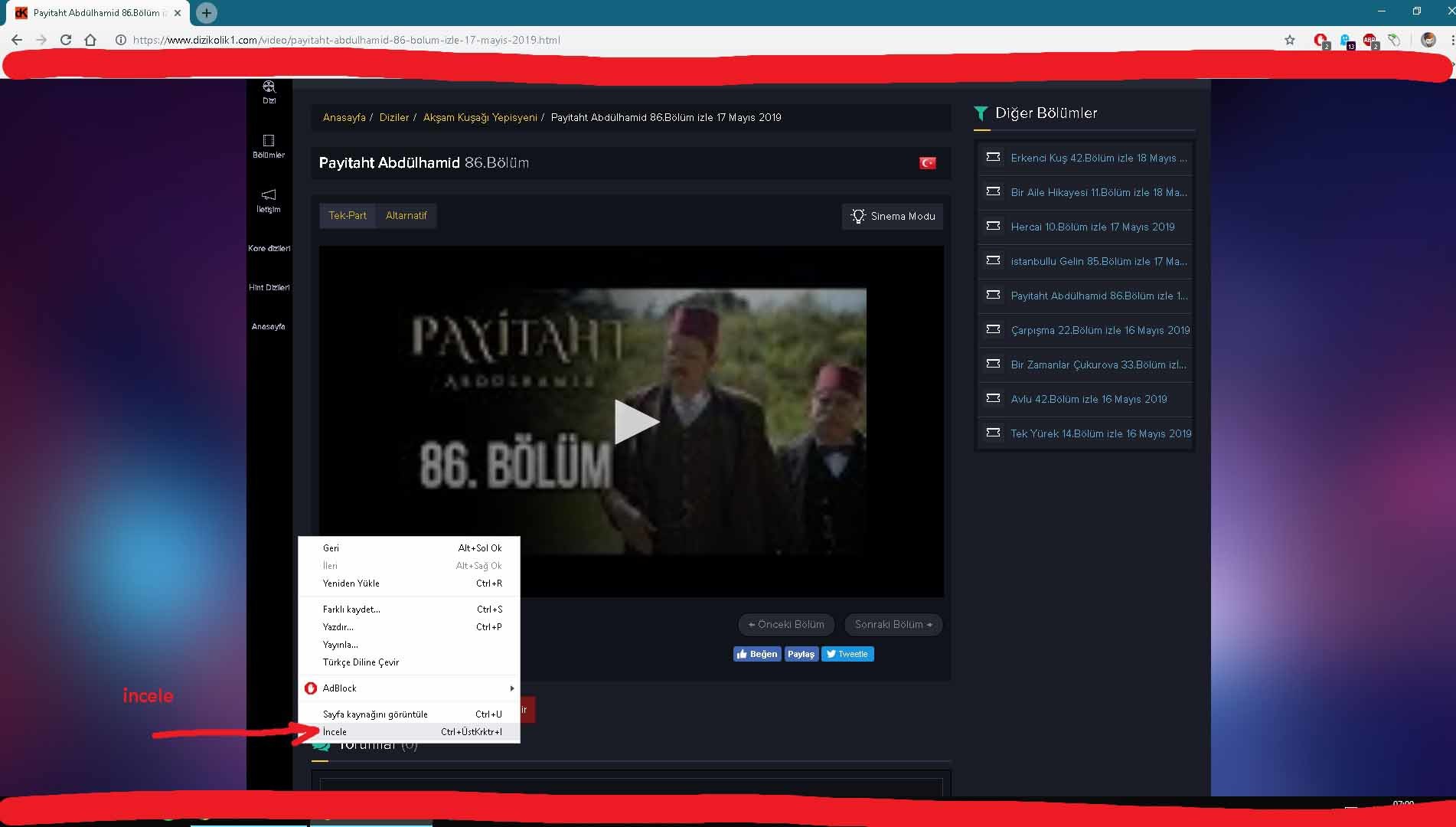This screenshot has height=827, width=1456.
Task: Bookmark page with star icon
Action: coord(1290,40)
